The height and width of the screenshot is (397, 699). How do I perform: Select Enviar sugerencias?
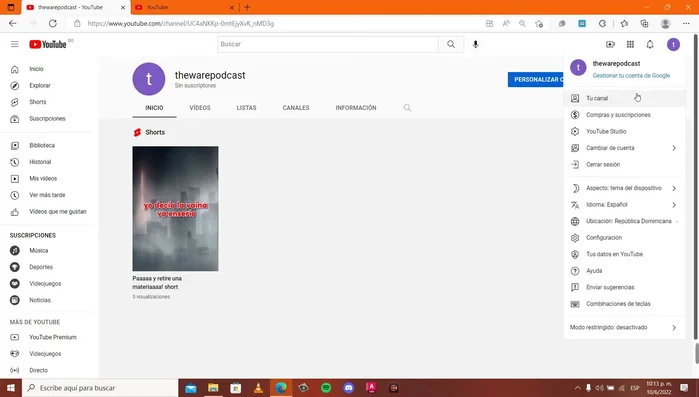point(625,287)
